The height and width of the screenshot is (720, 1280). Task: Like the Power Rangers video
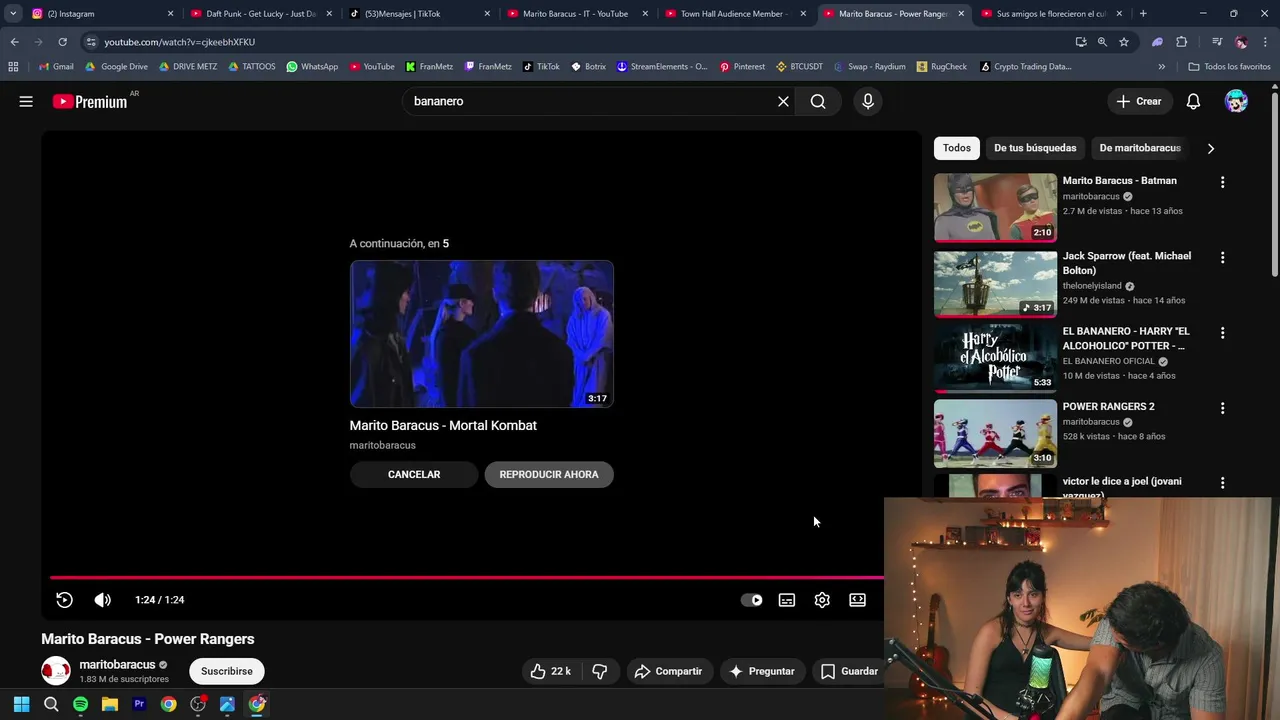click(x=551, y=671)
